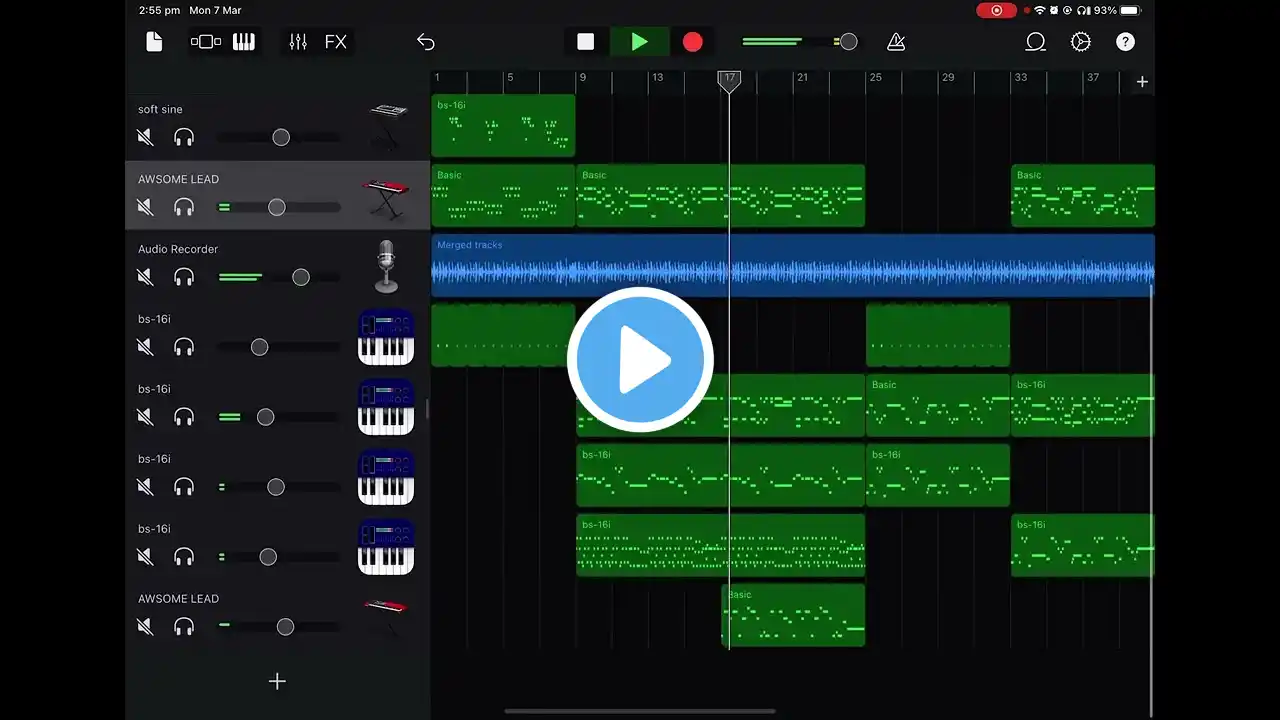The width and height of the screenshot is (1280, 720).
Task: Mute the lowest bs-16i track
Action: [145, 557]
